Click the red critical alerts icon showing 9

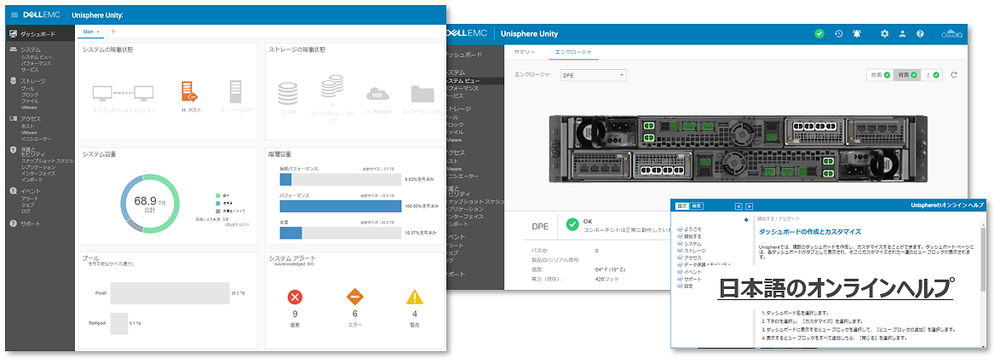click(295, 297)
